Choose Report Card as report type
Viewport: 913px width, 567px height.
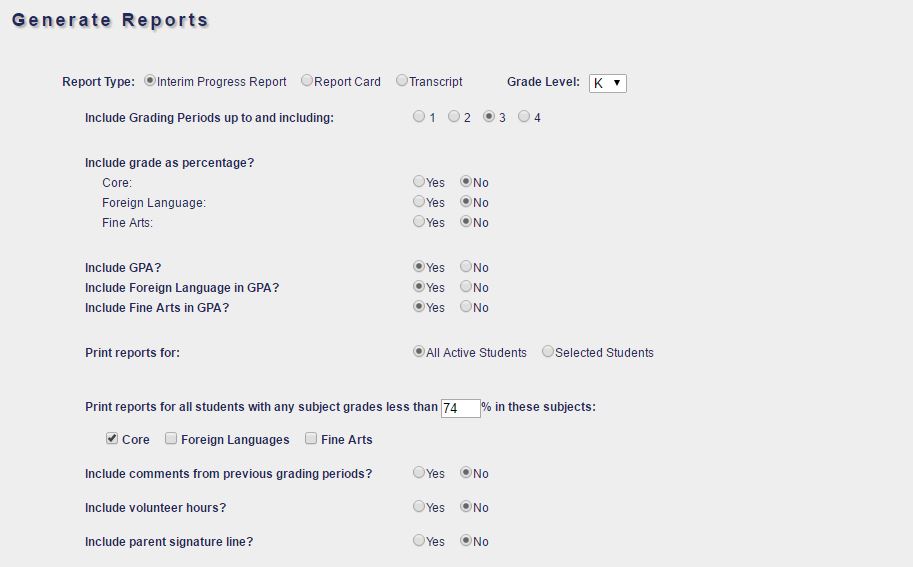pos(307,81)
